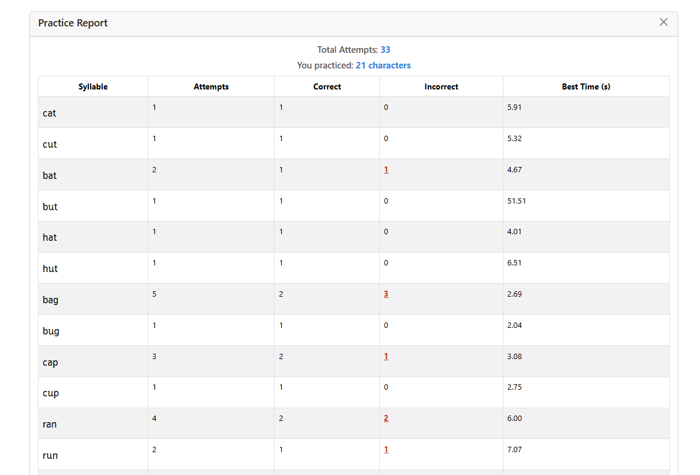Image resolution: width=700 pixels, height=475 pixels.
Task: Click the Correct column header
Action: (327, 87)
